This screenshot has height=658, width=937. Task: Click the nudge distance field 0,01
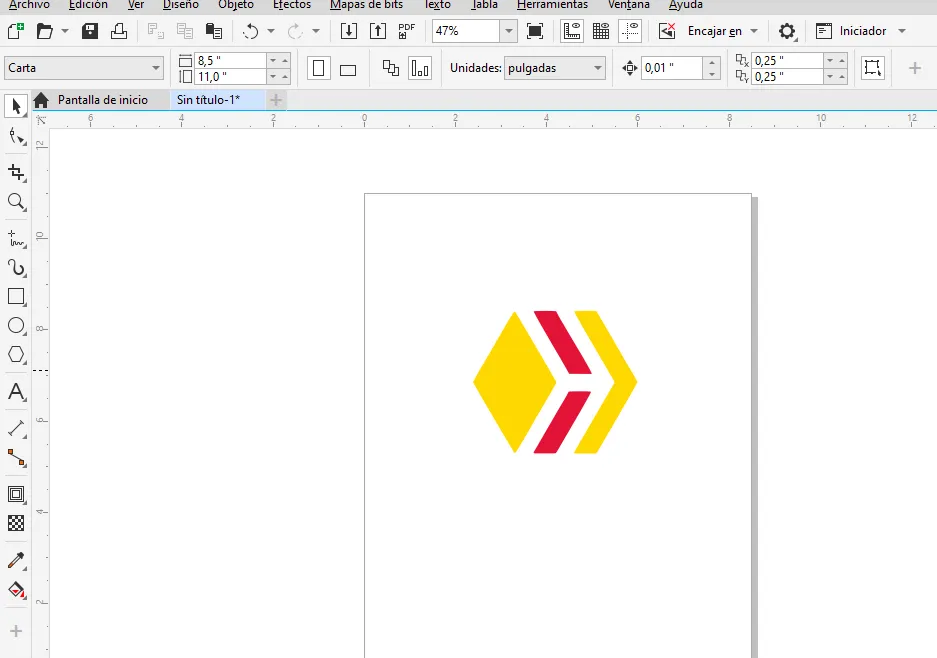[672, 68]
